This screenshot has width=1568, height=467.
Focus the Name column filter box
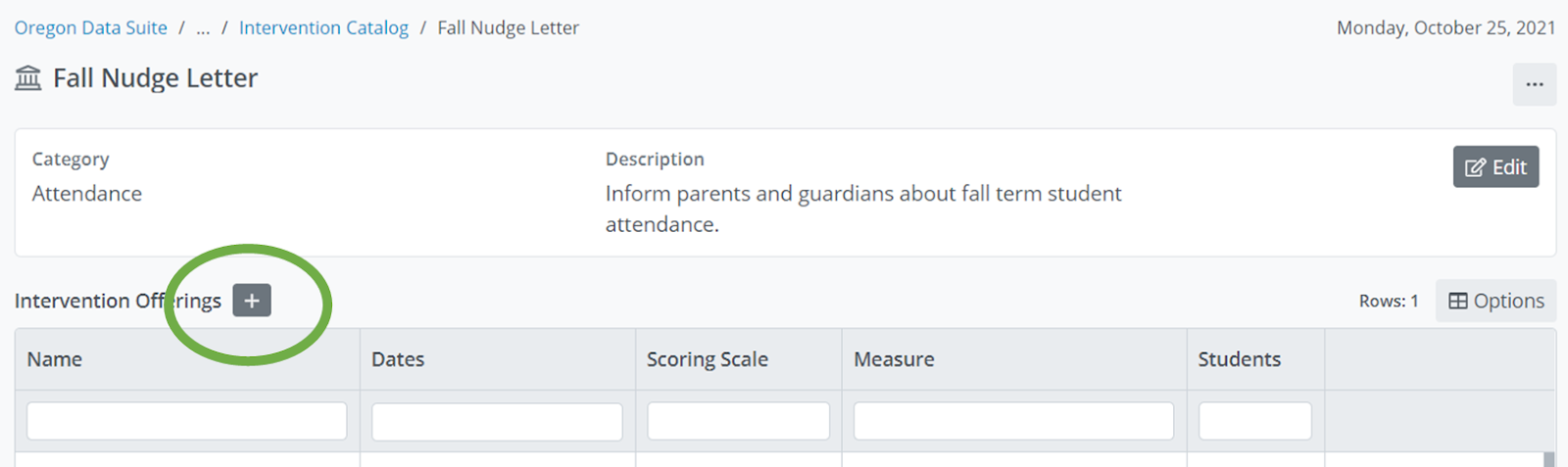(x=186, y=421)
